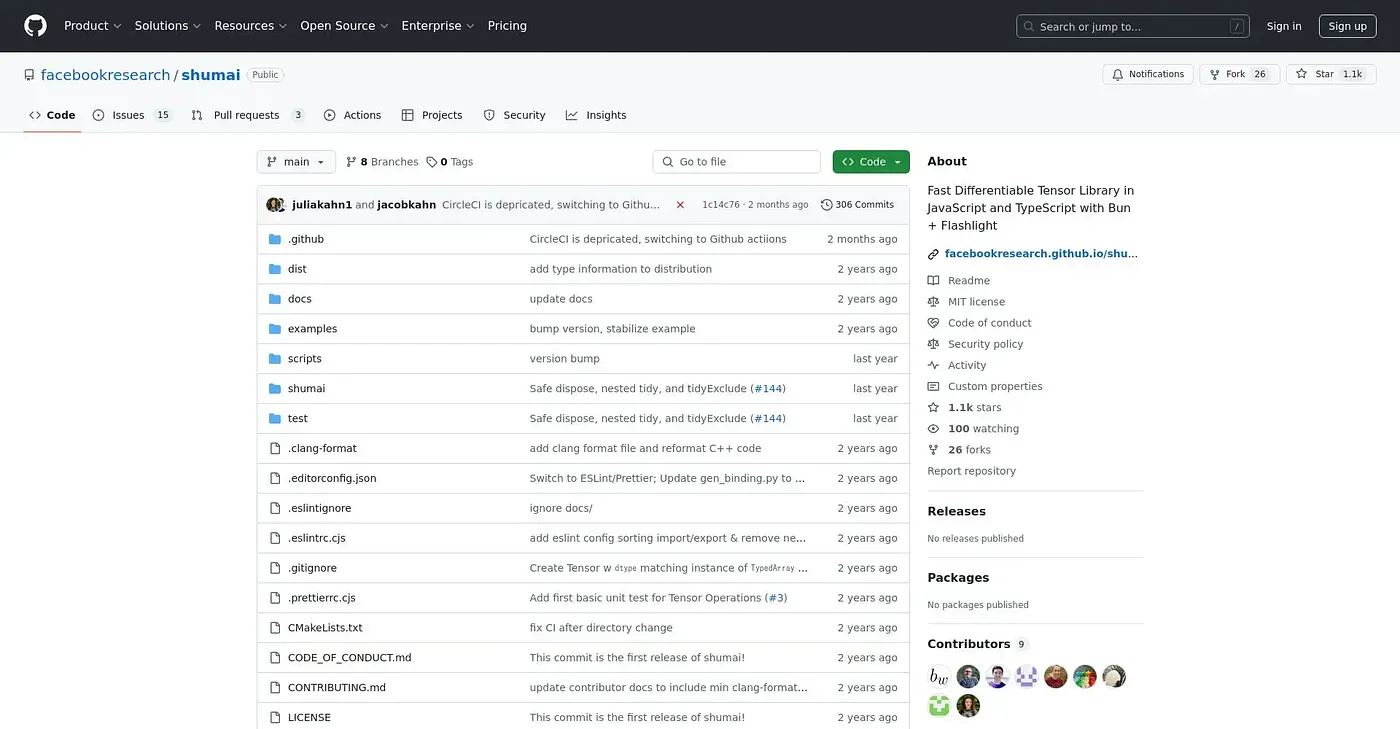Click the .github folder icon
This screenshot has height=729, width=1400.
[275, 239]
